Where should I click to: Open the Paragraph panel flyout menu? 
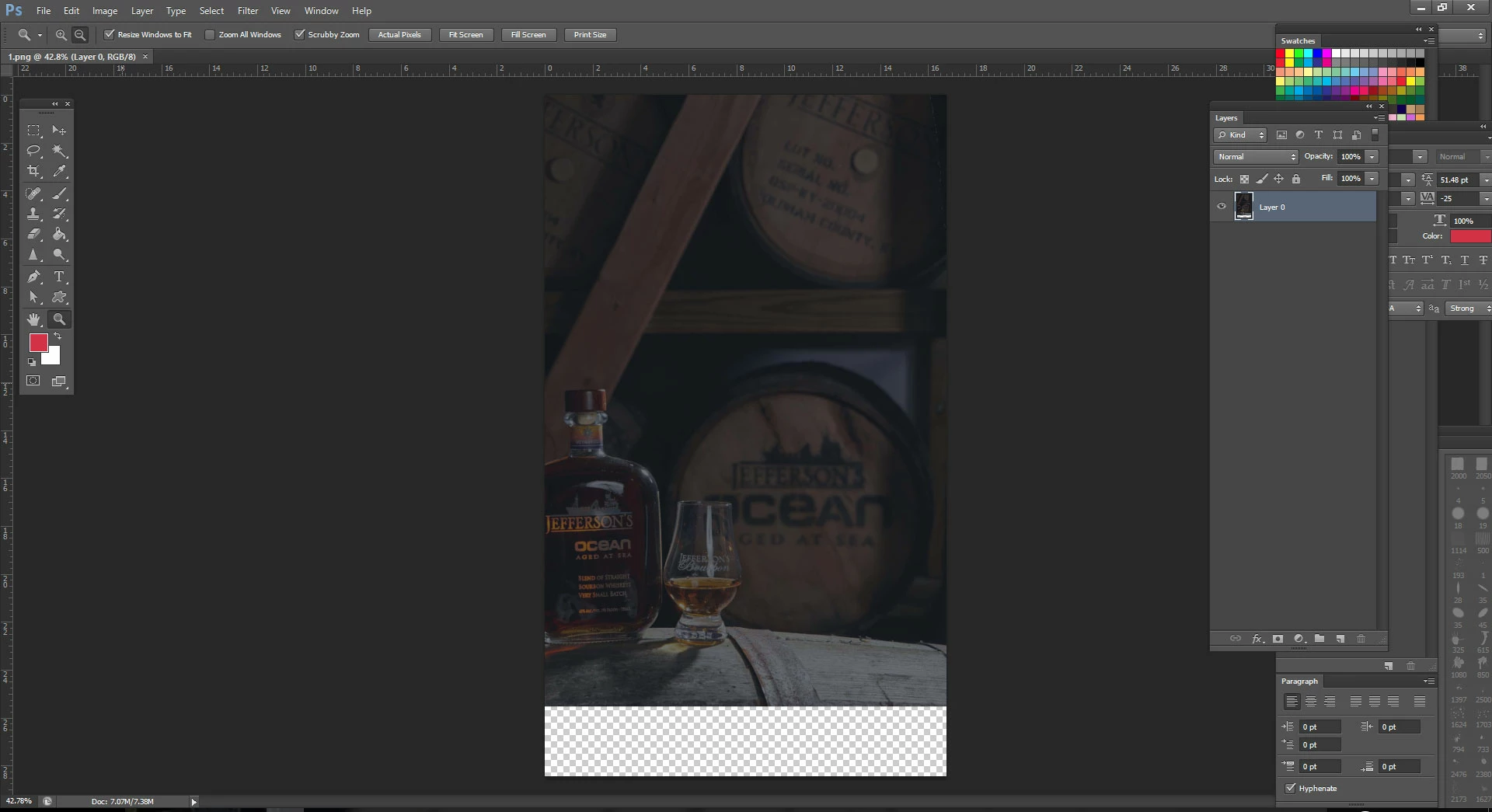tap(1428, 681)
